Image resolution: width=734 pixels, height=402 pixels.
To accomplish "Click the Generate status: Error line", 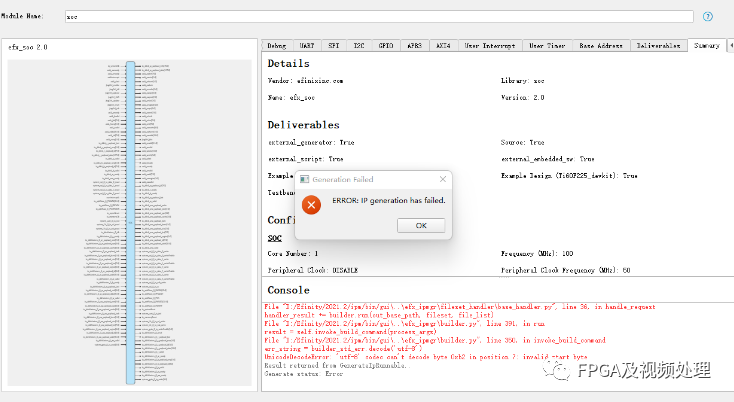I will (x=303, y=374).
